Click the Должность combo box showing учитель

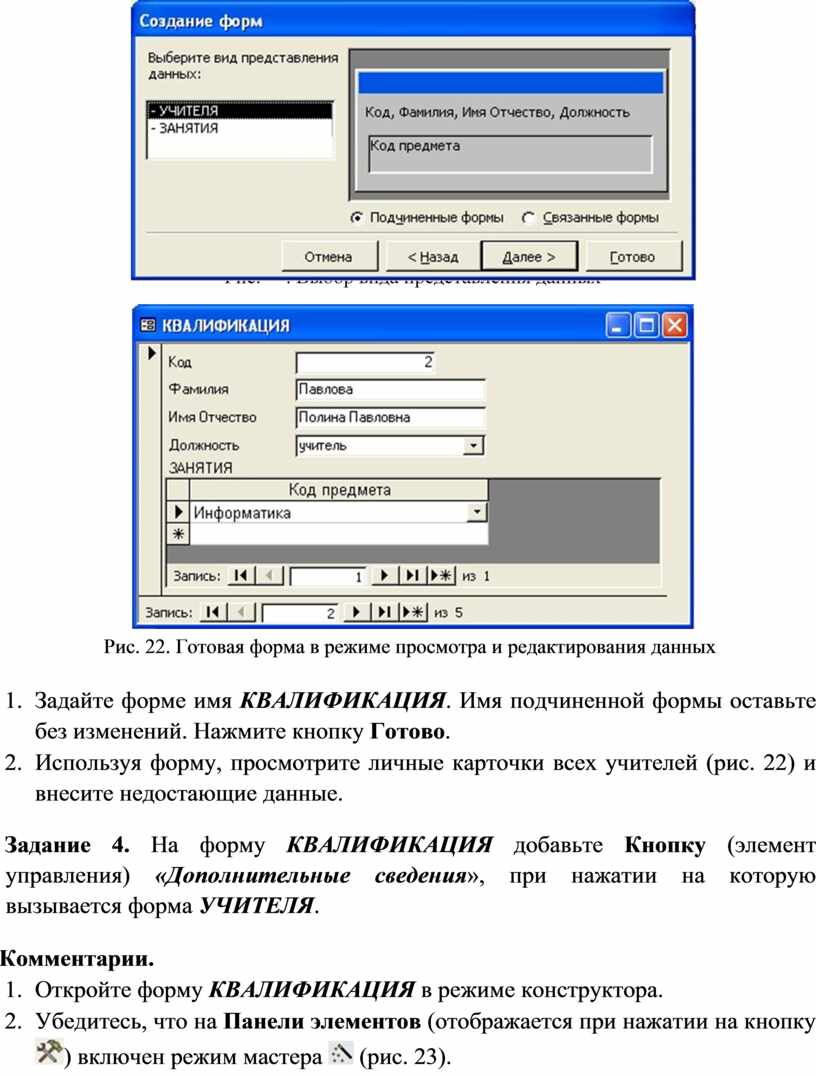[390, 446]
